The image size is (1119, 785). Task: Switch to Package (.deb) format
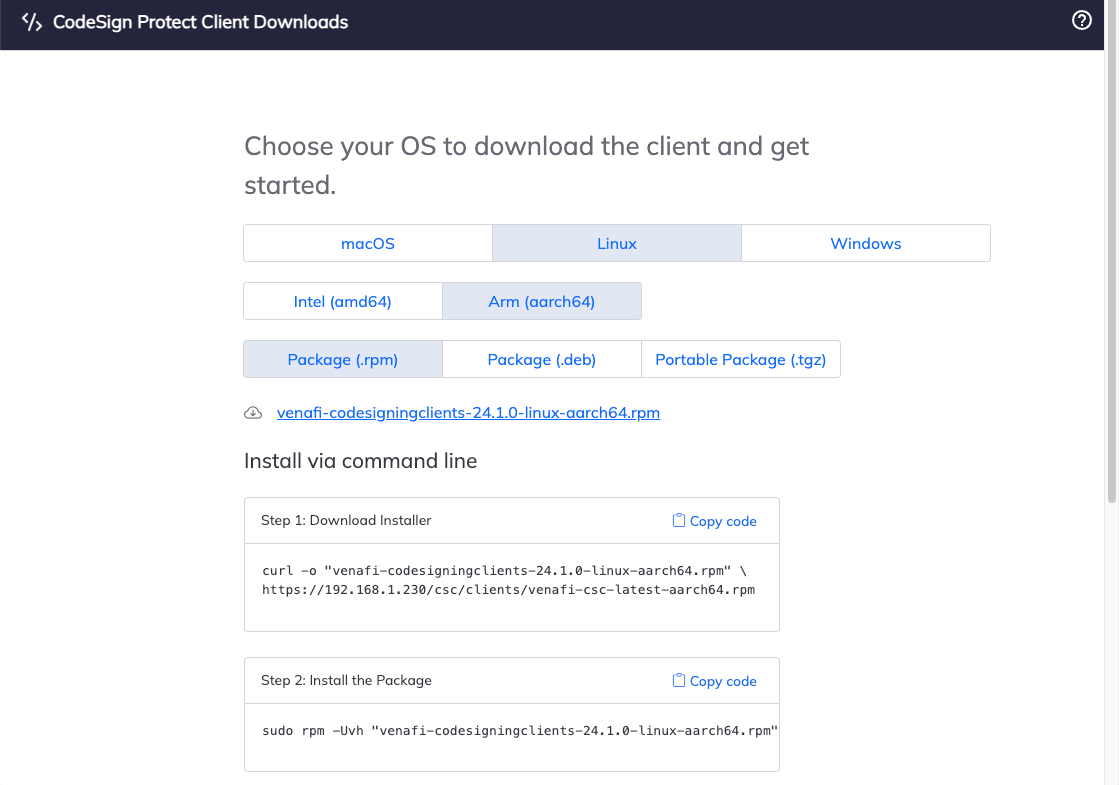pyautogui.click(x=541, y=359)
